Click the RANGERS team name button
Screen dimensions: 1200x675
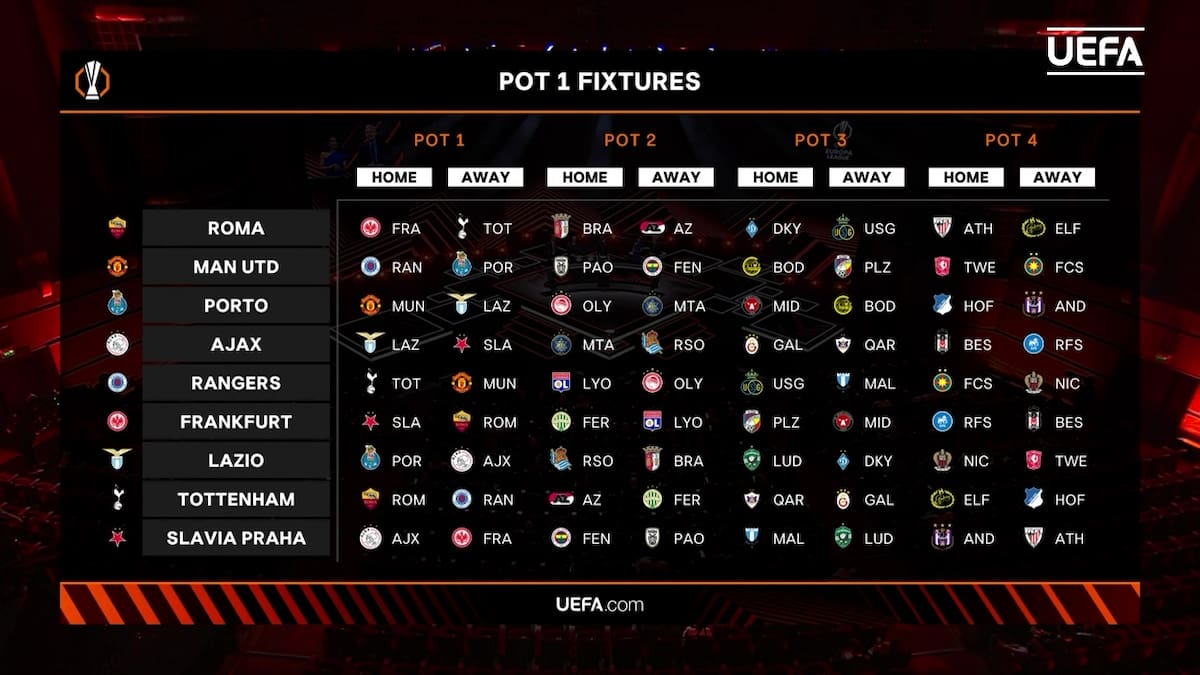(236, 383)
